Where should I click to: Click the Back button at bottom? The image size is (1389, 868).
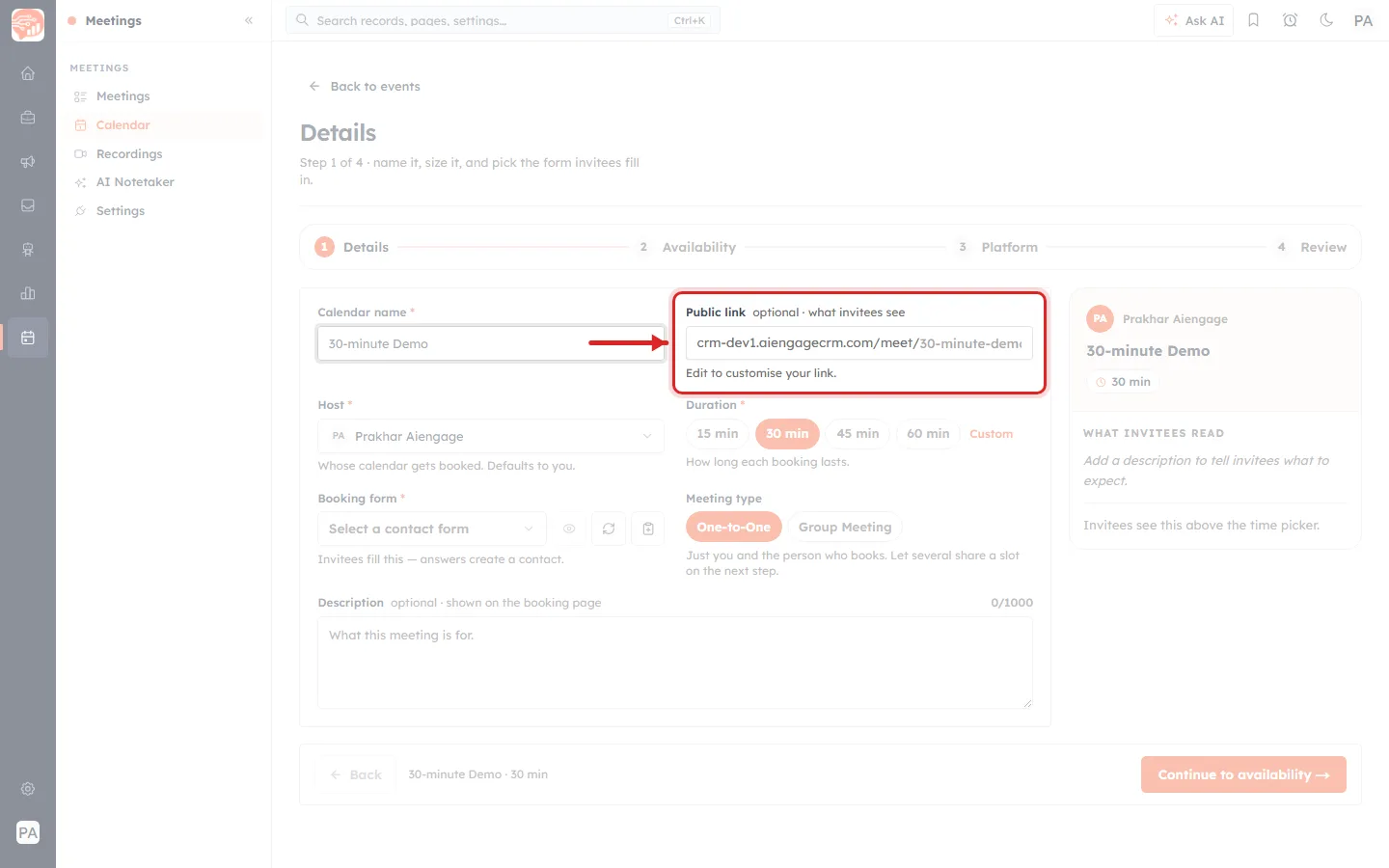356,774
